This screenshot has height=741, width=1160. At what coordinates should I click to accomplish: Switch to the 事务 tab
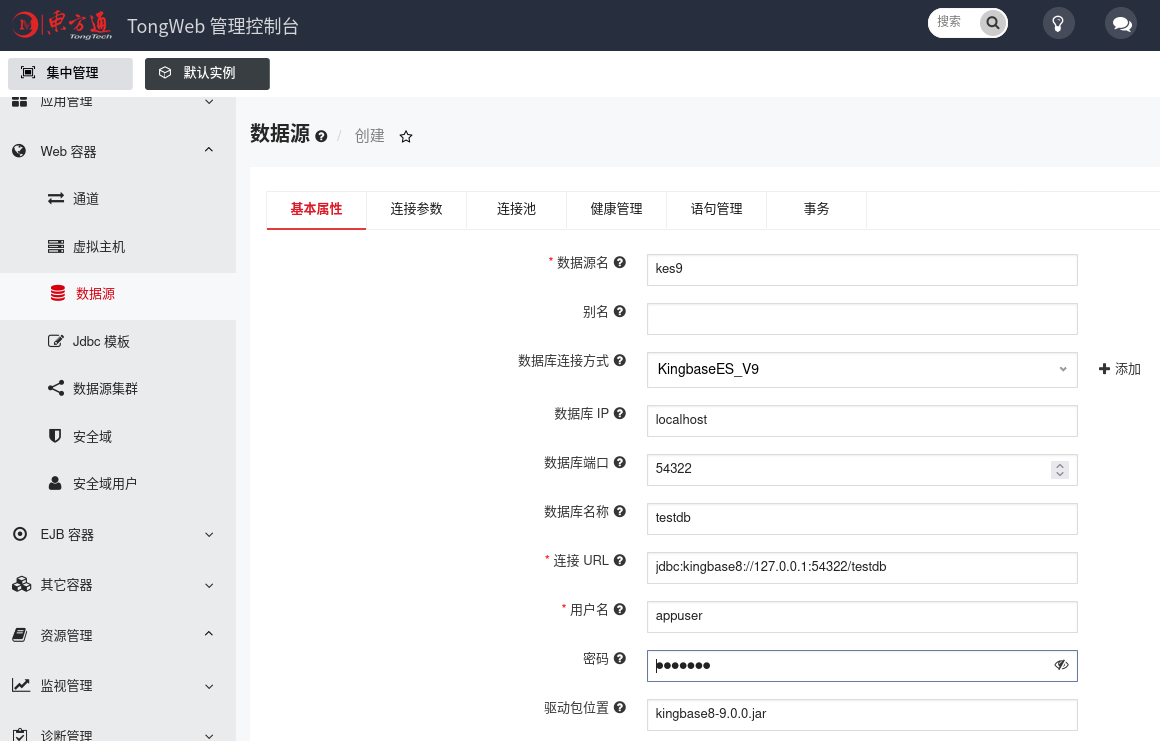coord(816,209)
